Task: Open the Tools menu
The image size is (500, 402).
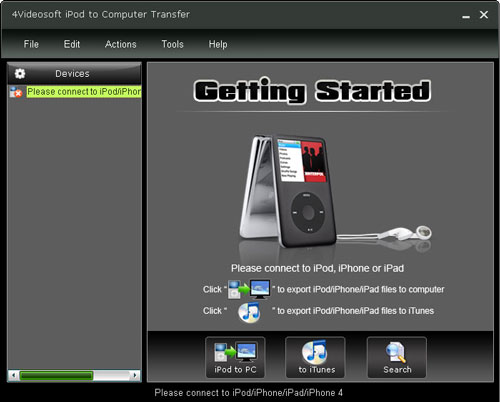Action: pyautogui.click(x=172, y=44)
